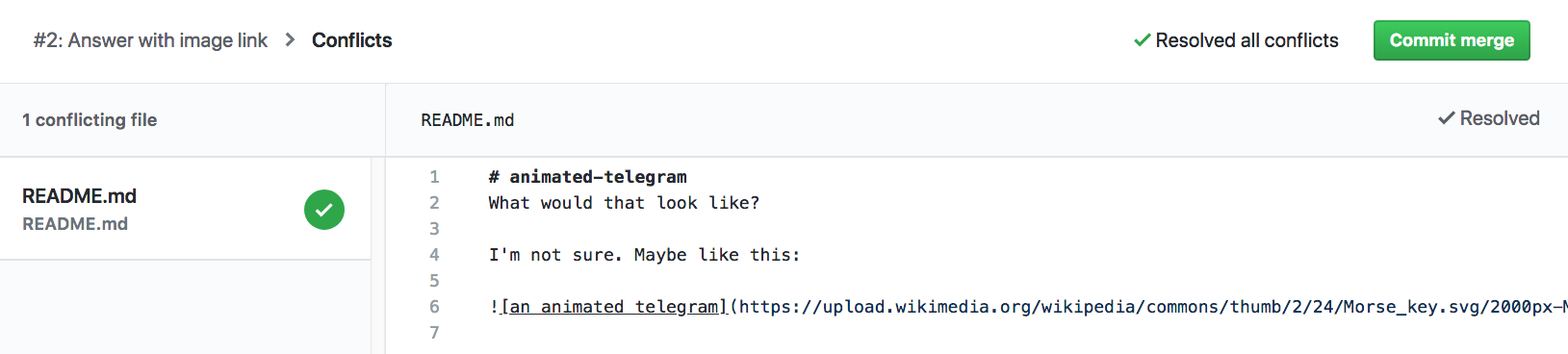
Task: Select the README.md file in sidebar
Action: [x=186, y=209]
